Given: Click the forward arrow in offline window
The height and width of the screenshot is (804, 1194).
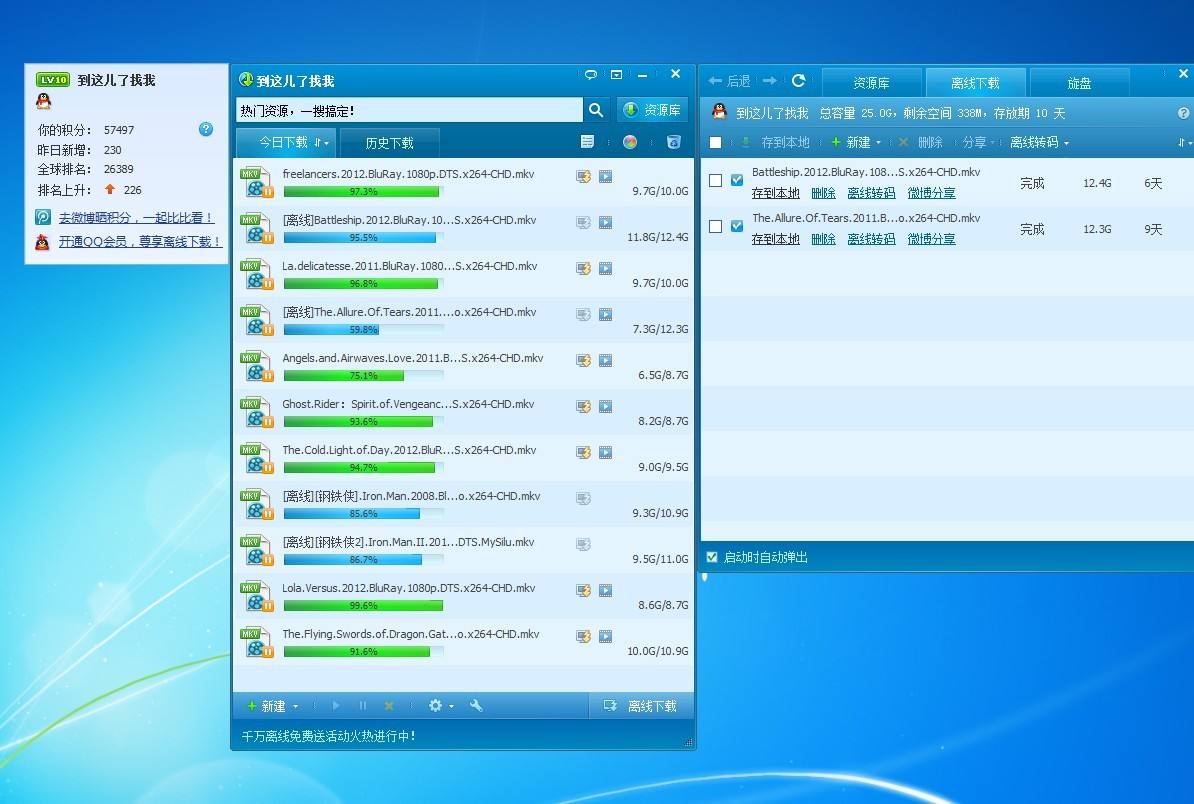Looking at the screenshot, I should (769, 81).
